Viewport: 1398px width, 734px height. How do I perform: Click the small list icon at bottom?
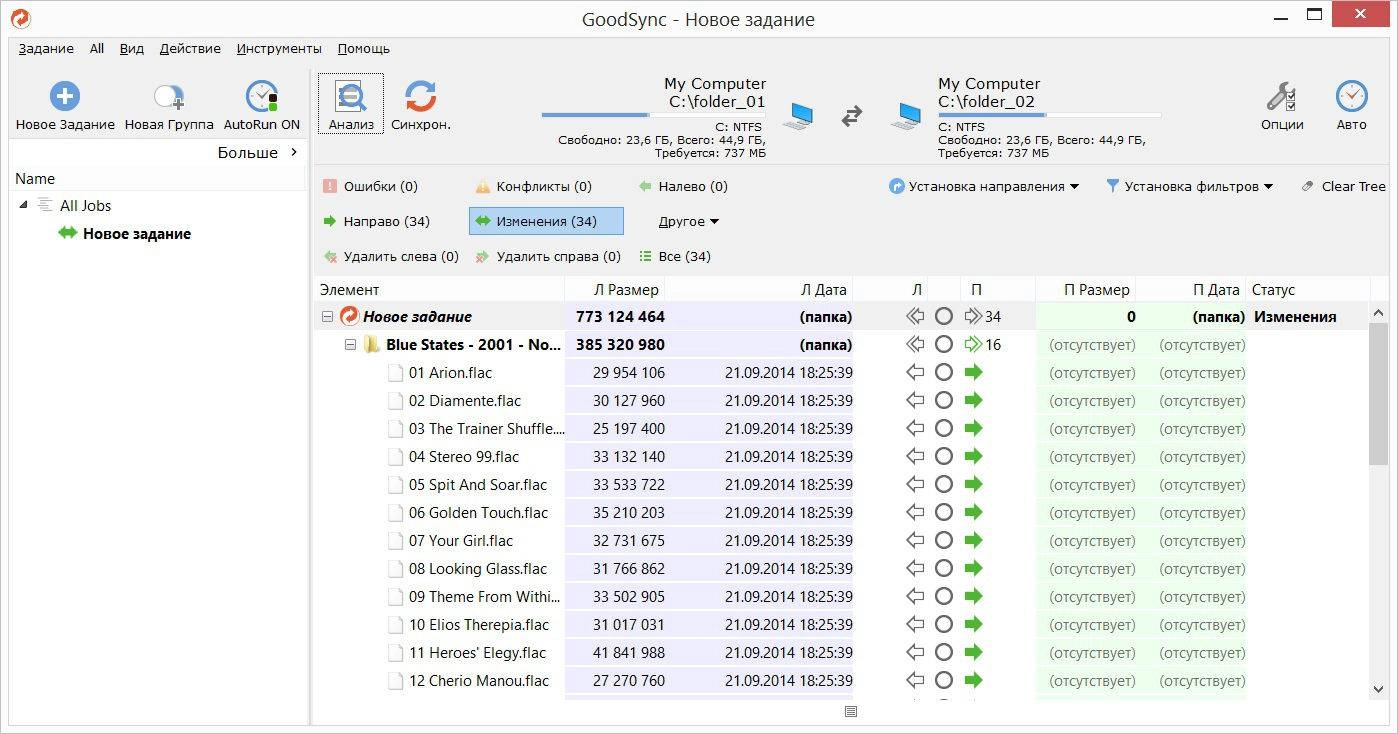click(851, 712)
